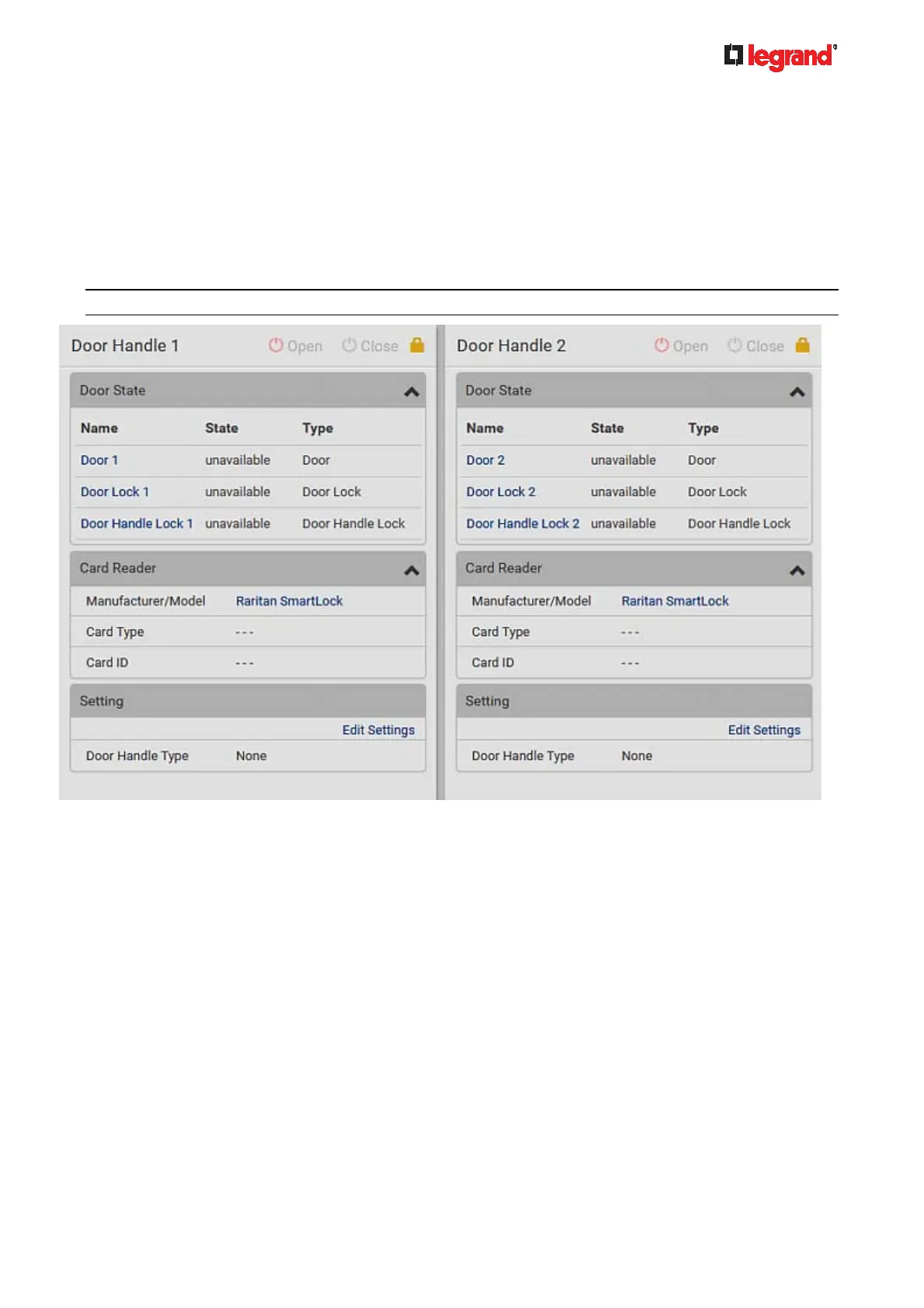Click Card Type label in Door Handle 1
The image size is (924, 1308).
115,631
